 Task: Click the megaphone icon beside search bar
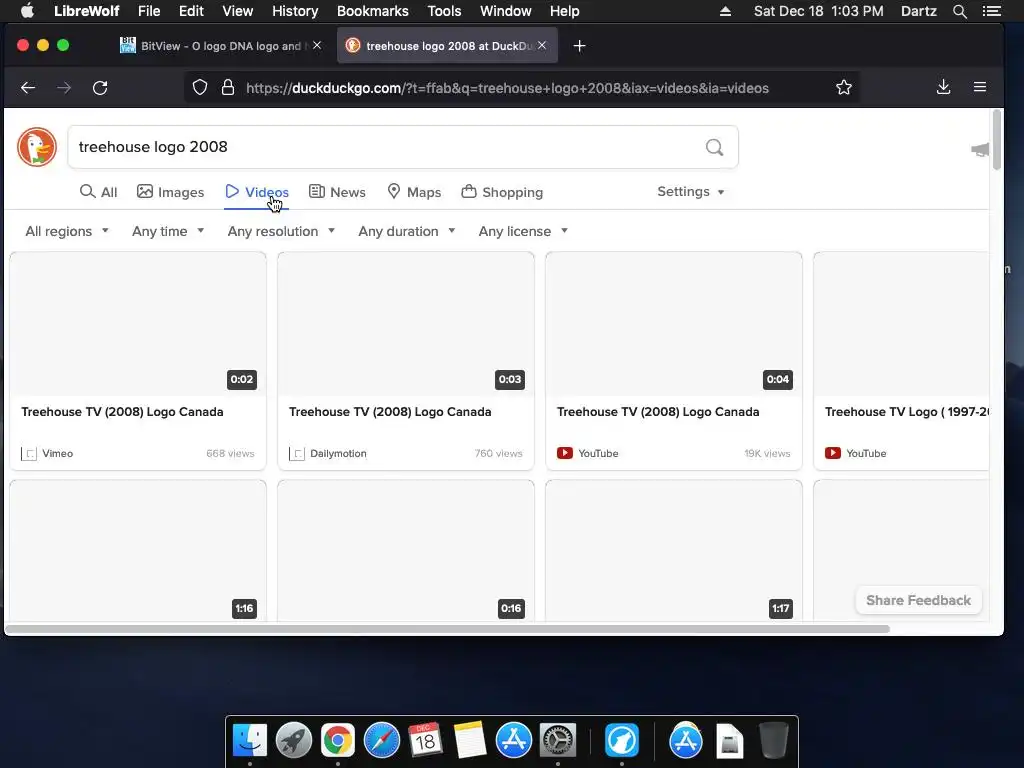tap(980, 150)
